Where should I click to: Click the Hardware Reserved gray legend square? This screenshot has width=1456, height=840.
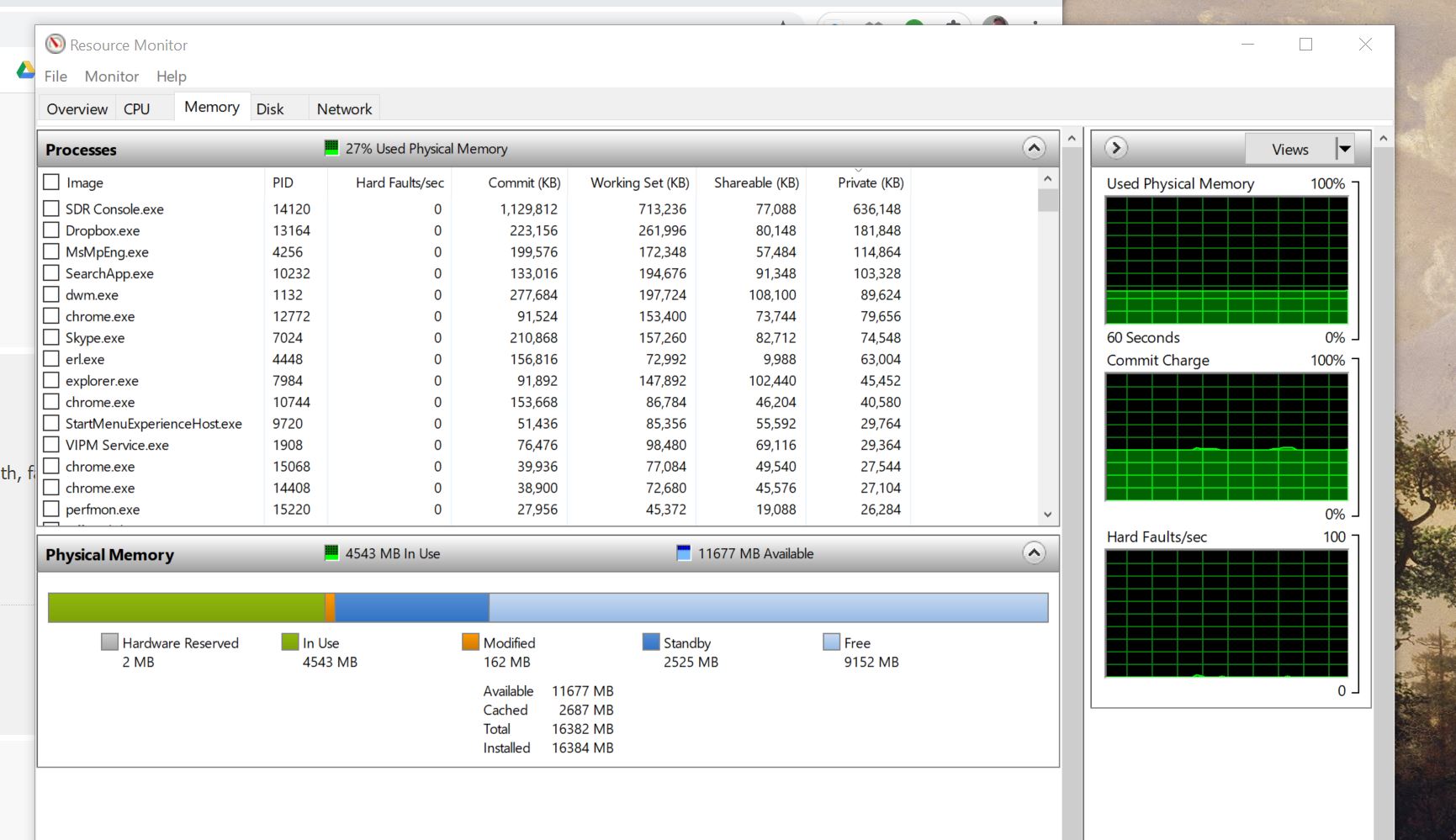click(109, 642)
